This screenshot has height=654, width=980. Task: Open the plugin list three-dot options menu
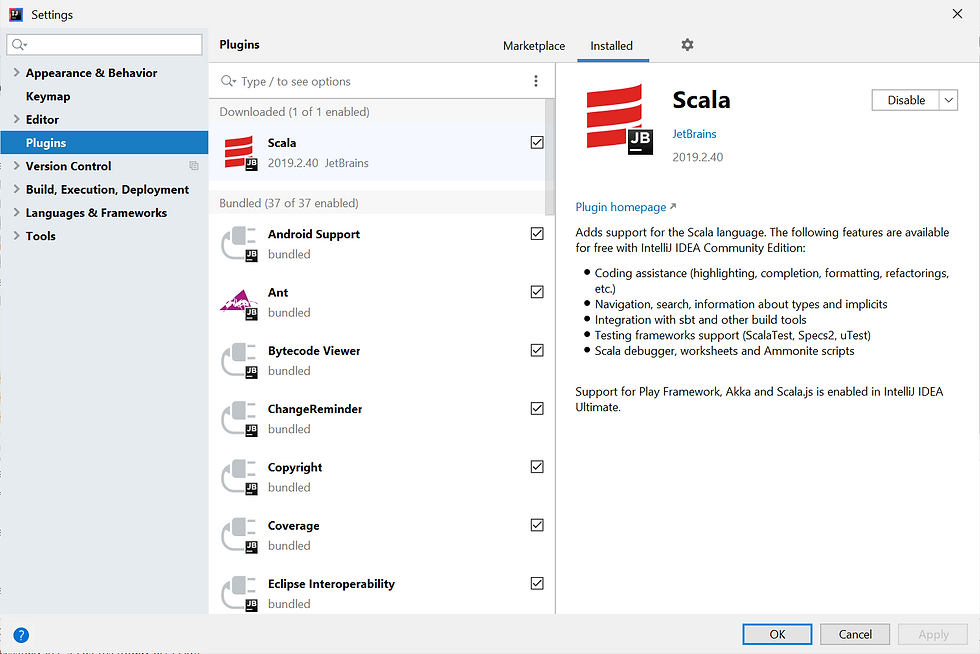(536, 81)
